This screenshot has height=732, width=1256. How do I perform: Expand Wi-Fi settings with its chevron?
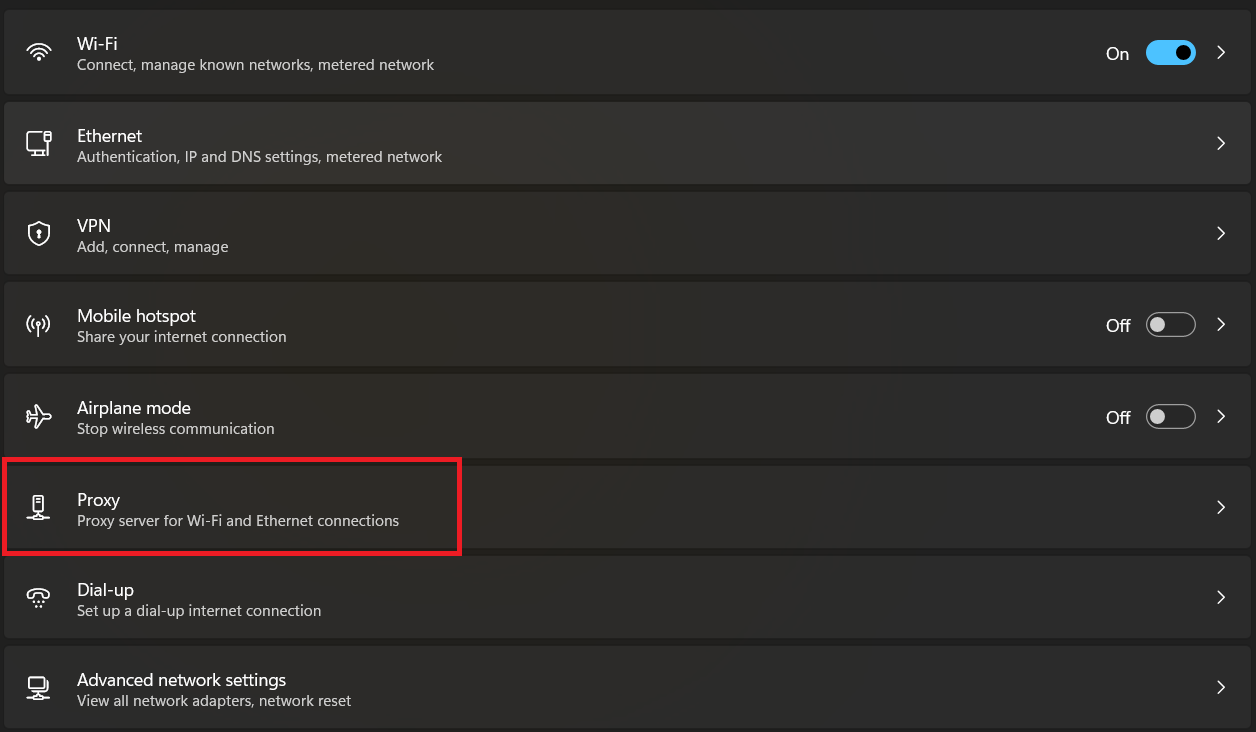click(1221, 53)
